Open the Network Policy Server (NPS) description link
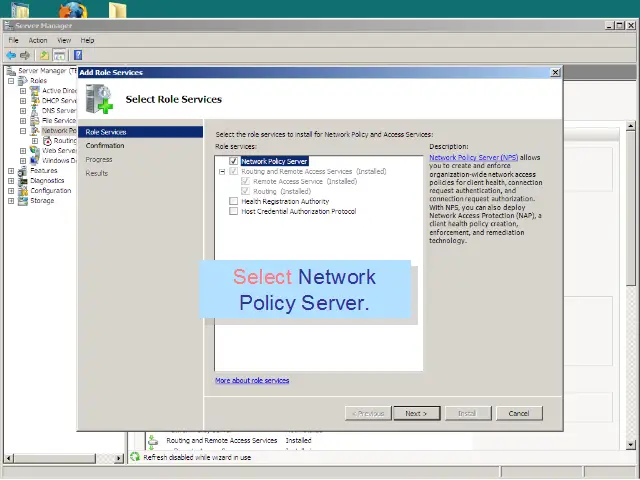 (474, 157)
